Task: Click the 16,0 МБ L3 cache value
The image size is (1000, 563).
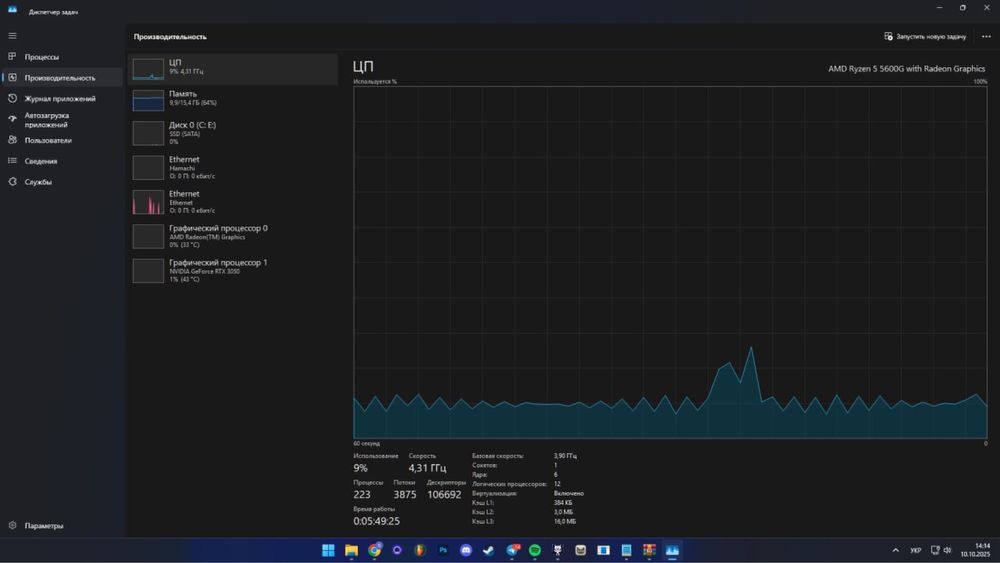Action: tap(564, 522)
